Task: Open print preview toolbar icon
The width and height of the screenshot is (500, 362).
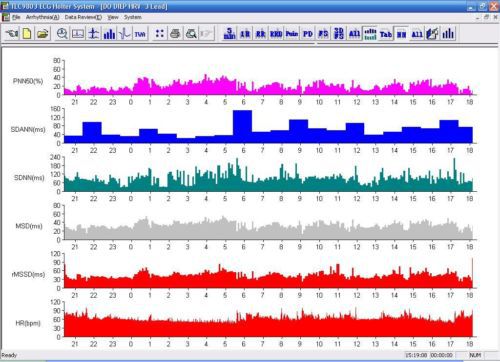Action: [191, 34]
